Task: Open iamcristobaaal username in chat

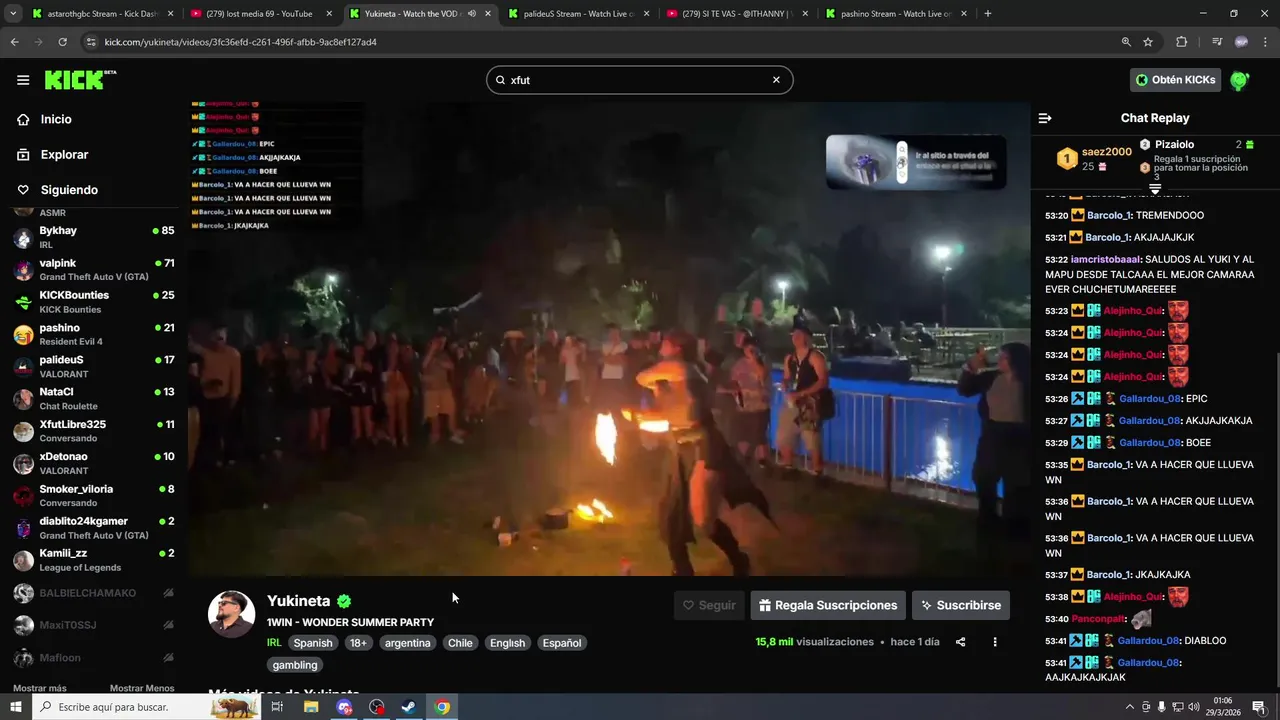Action: (x=1106, y=259)
